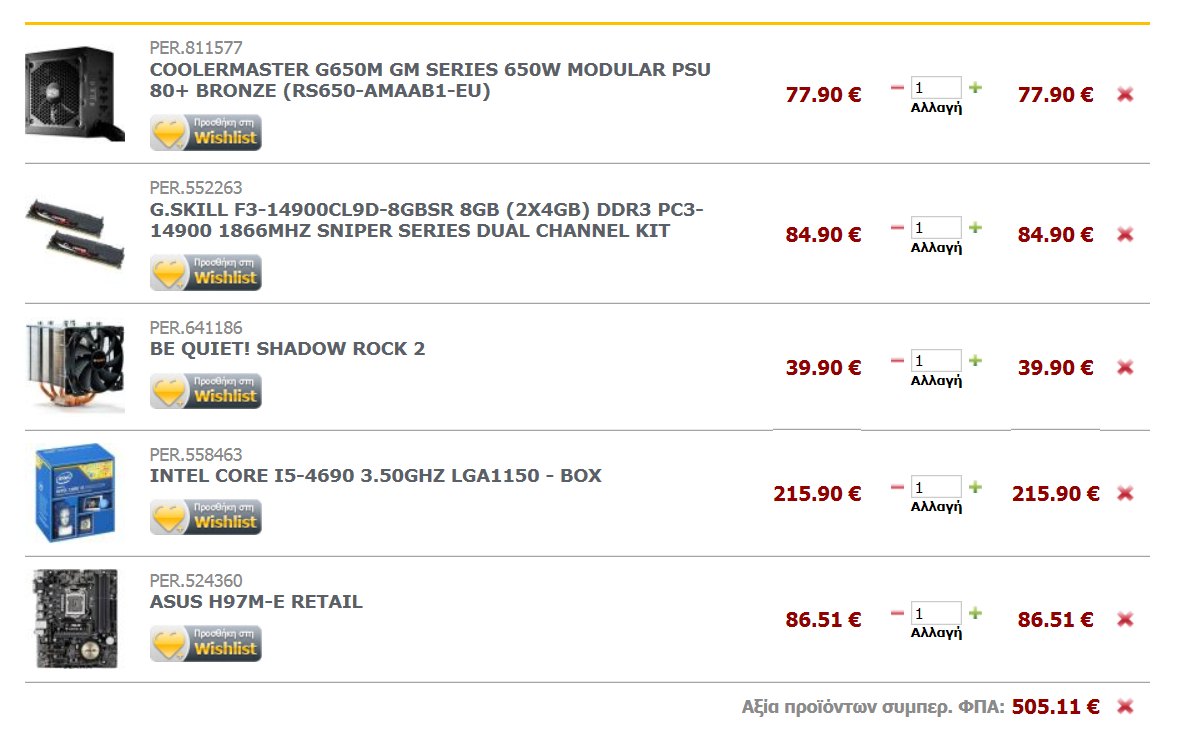This screenshot has height=739, width=1180.
Task: Click quantity field for Be Quiet! cooler
Action: pyautogui.click(x=935, y=360)
